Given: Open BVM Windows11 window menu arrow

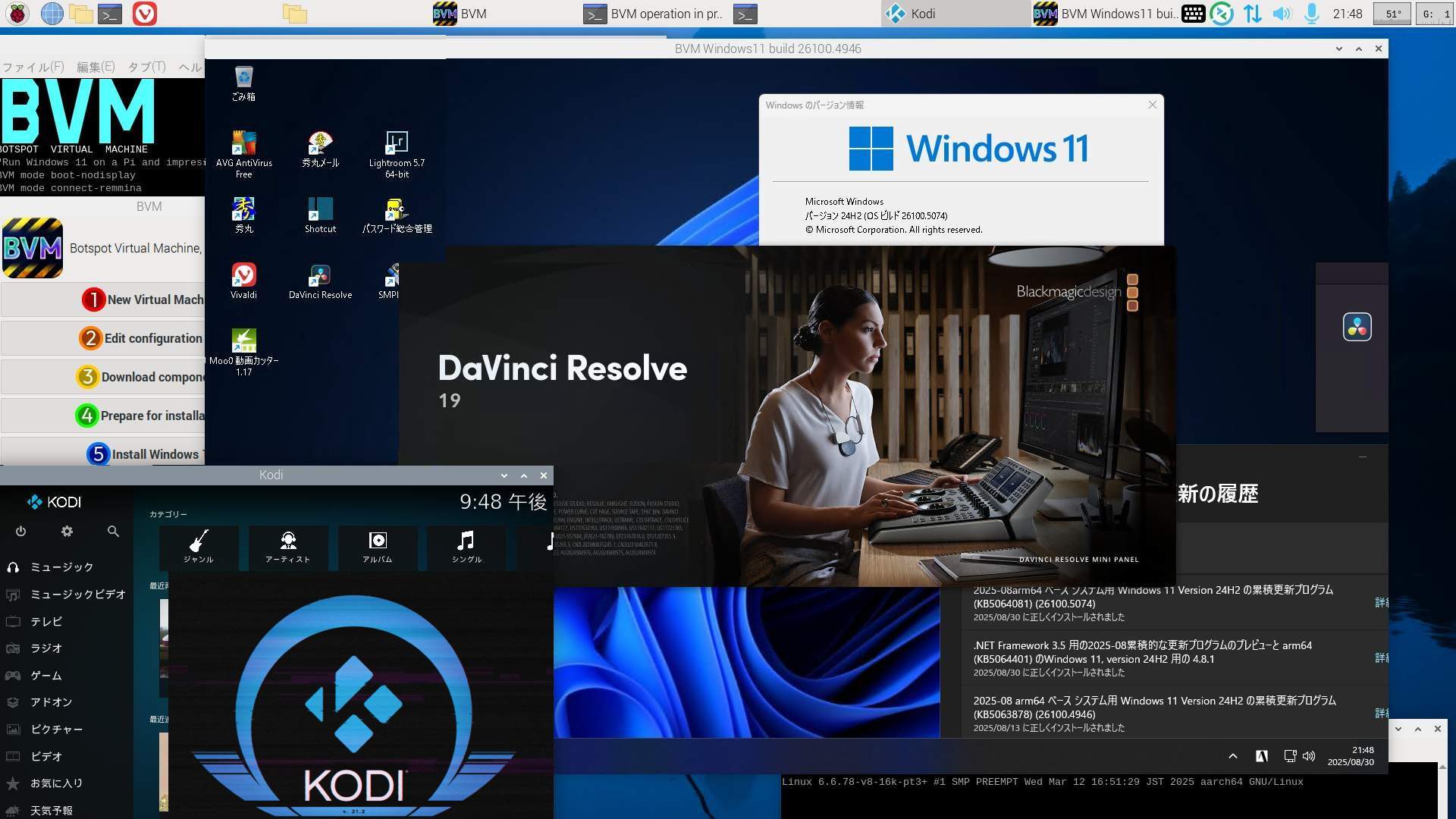Looking at the screenshot, I should (x=1339, y=49).
